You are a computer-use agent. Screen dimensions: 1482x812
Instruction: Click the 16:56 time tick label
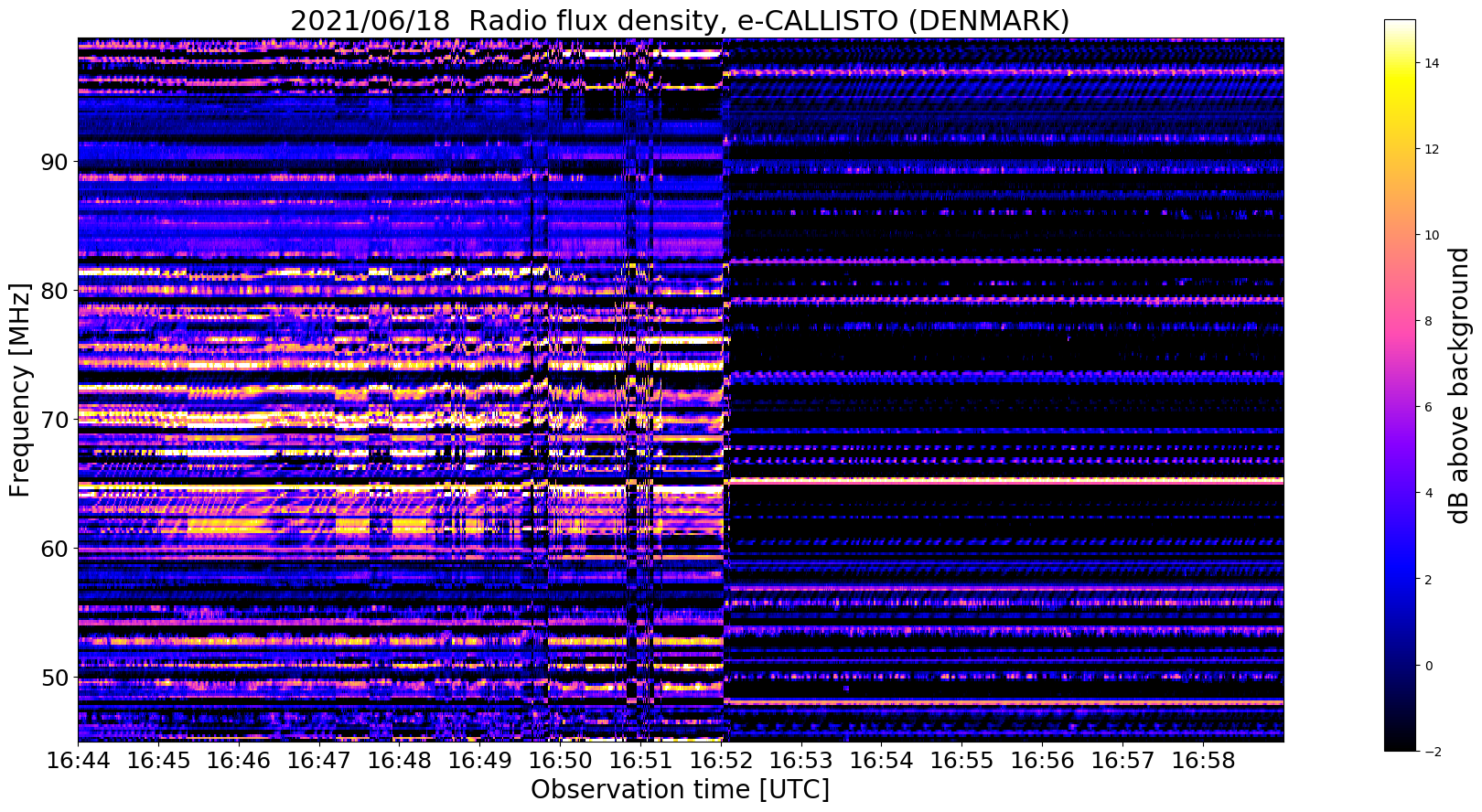(x=1044, y=761)
